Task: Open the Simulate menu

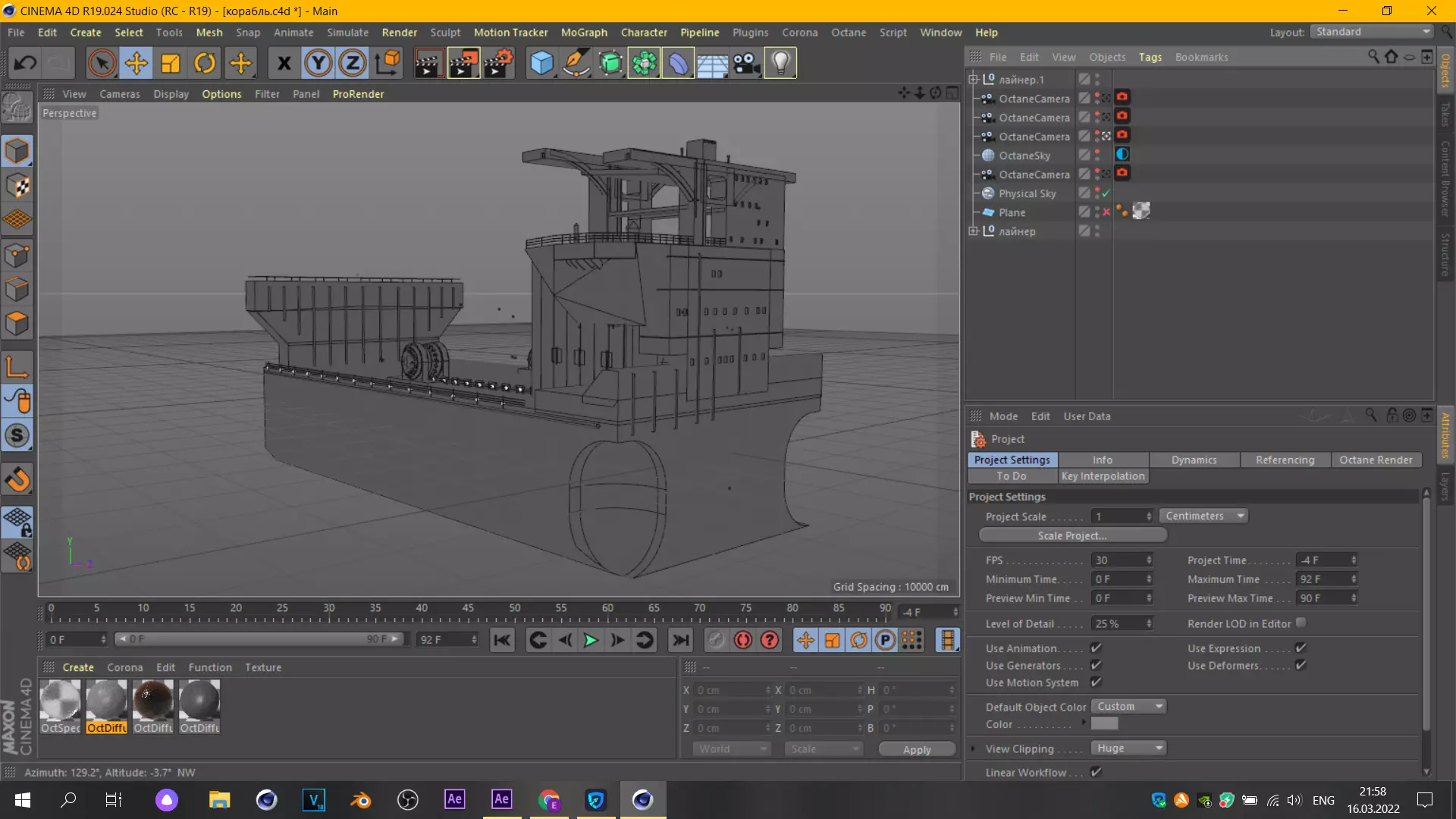Action: click(x=347, y=33)
